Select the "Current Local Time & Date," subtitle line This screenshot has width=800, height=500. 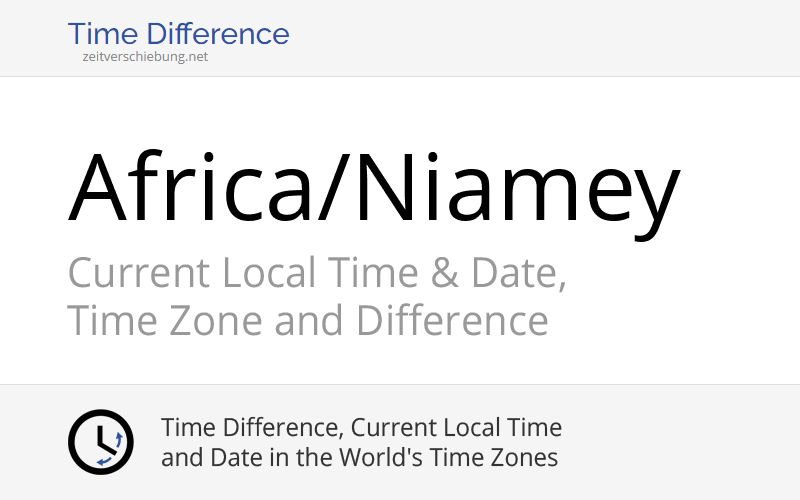tap(317, 273)
